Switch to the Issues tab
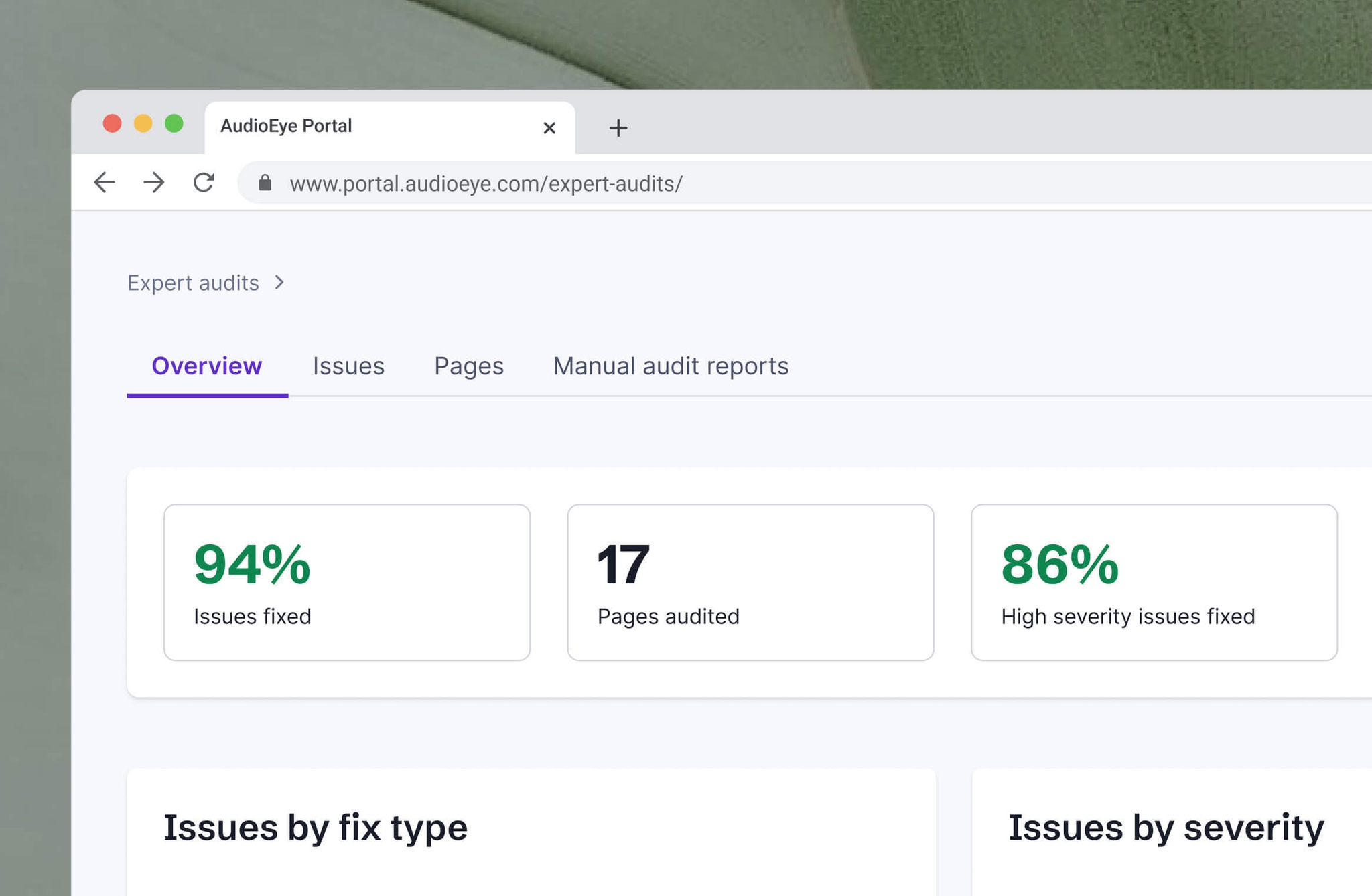 pyautogui.click(x=348, y=366)
